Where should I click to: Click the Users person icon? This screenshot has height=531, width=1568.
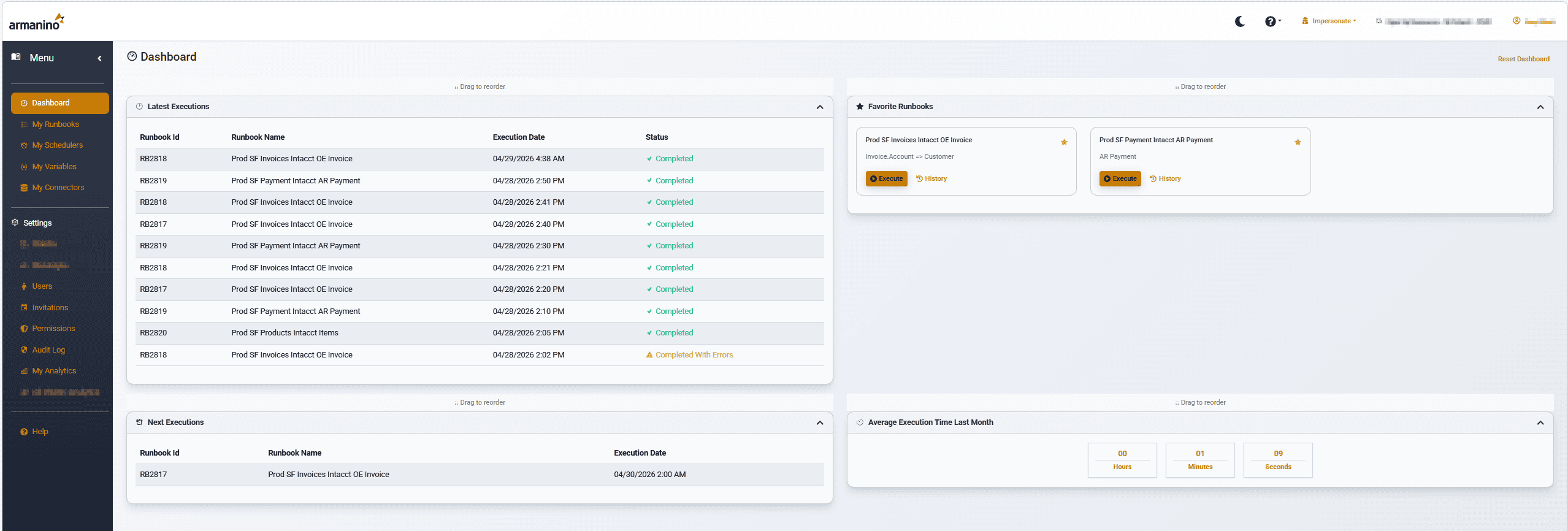pyautogui.click(x=24, y=286)
